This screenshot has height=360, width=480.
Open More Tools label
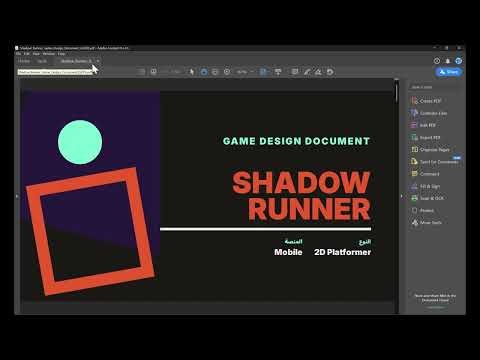[x=431, y=223]
